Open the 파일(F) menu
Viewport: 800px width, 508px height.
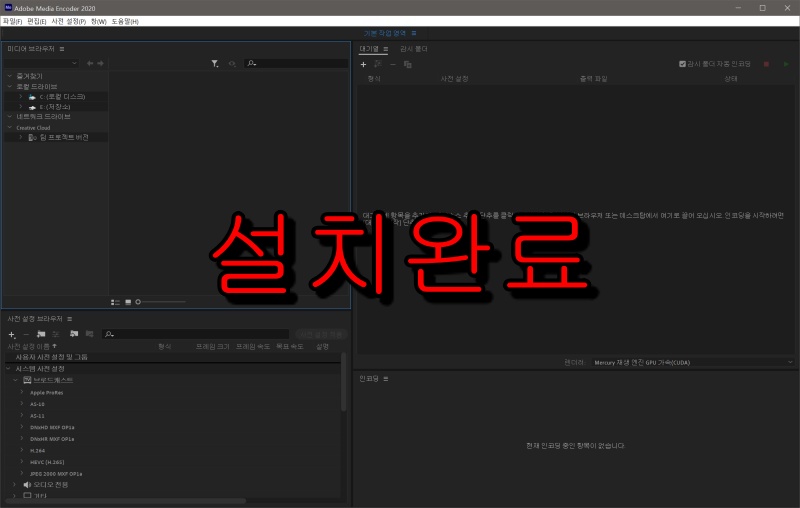pos(12,21)
